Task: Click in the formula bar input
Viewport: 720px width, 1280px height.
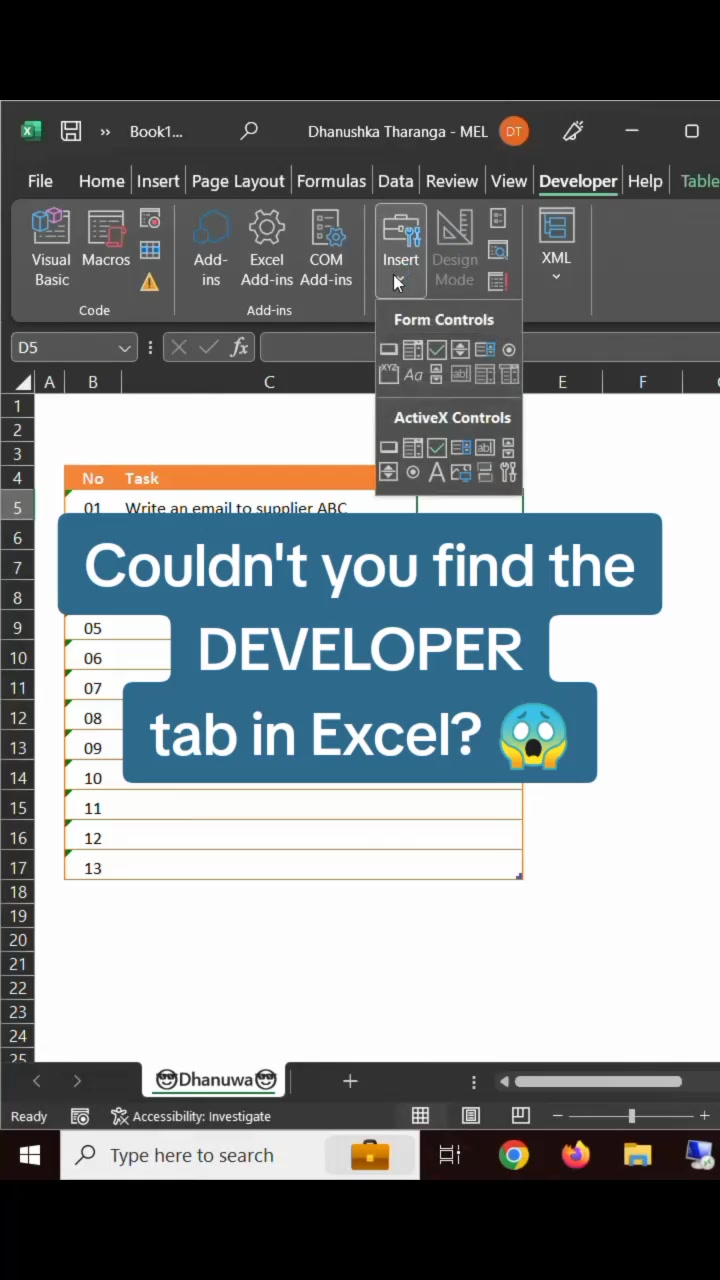Action: click(x=490, y=348)
